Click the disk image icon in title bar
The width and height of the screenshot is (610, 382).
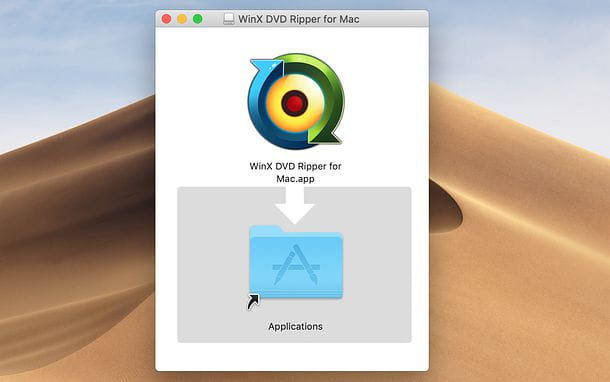[229, 19]
